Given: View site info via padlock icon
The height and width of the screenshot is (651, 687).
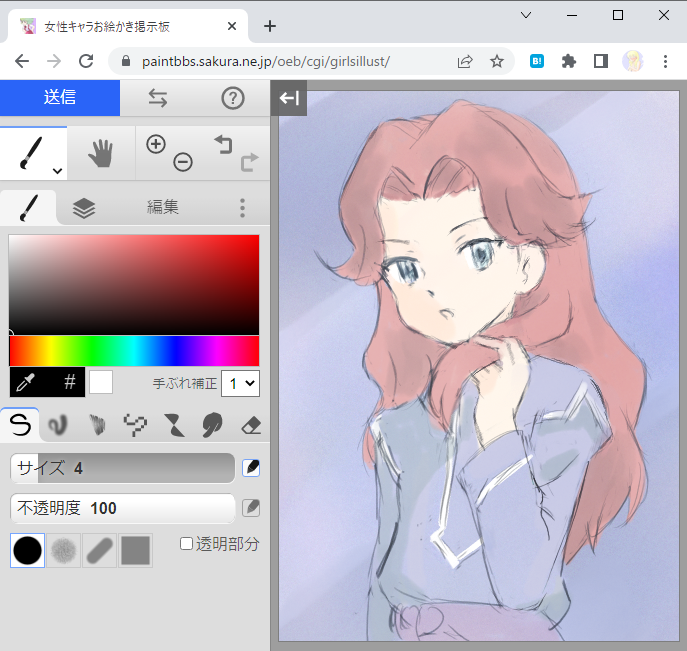Looking at the screenshot, I should [x=126, y=61].
